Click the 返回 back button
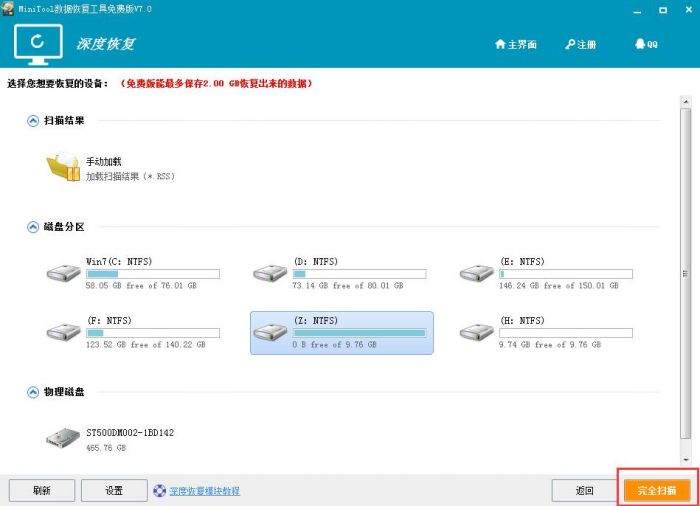 tap(584, 491)
